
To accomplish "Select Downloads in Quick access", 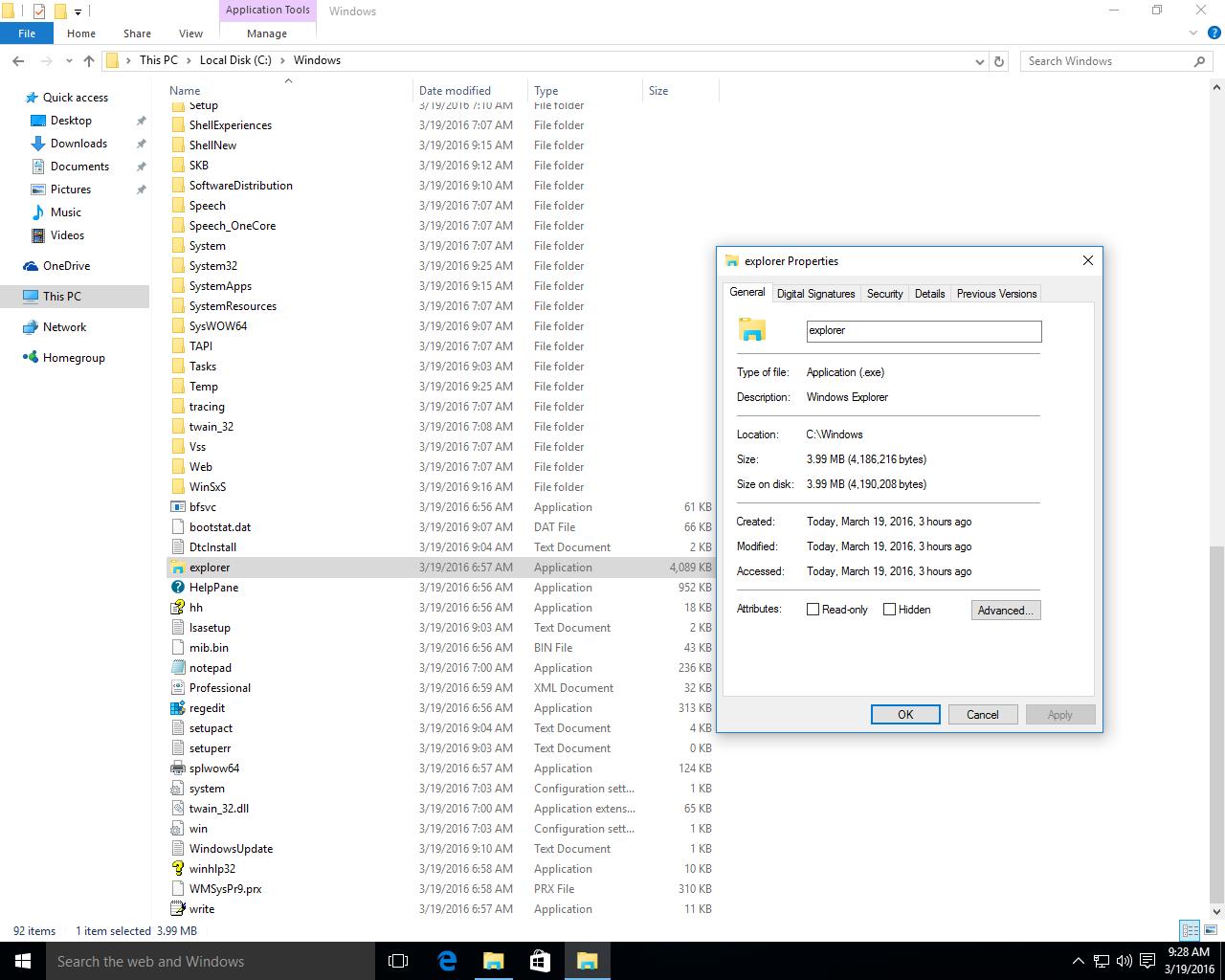I will point(78,144).
